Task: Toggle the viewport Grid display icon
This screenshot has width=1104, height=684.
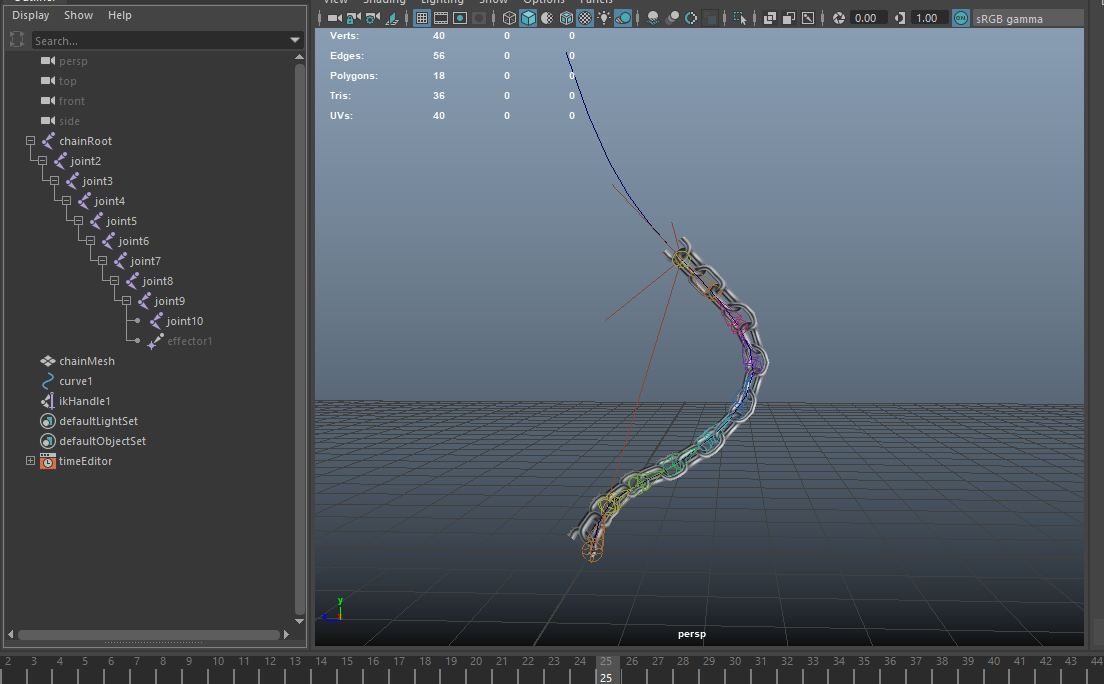Action: 422,18
